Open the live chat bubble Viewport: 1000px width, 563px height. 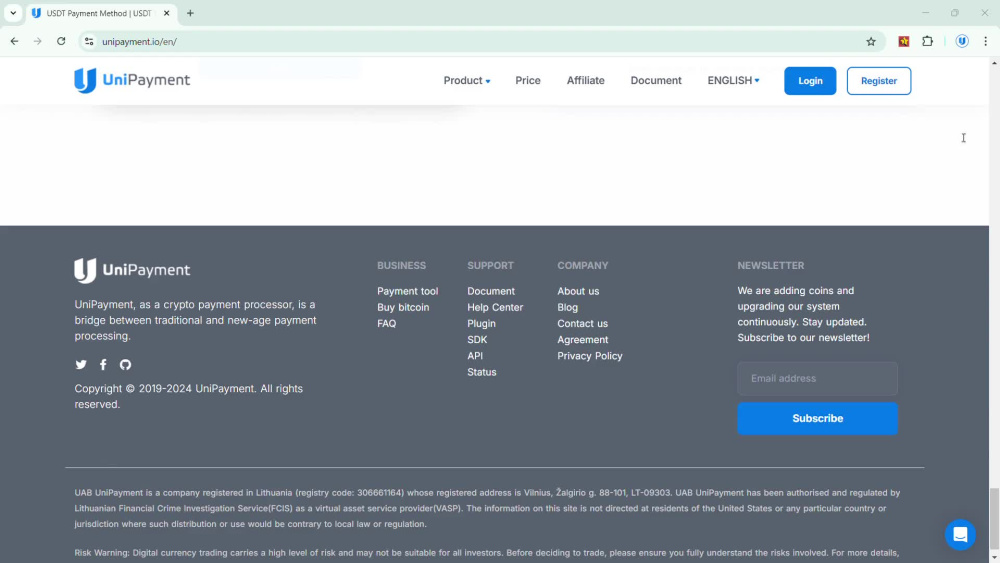[960, 534]
